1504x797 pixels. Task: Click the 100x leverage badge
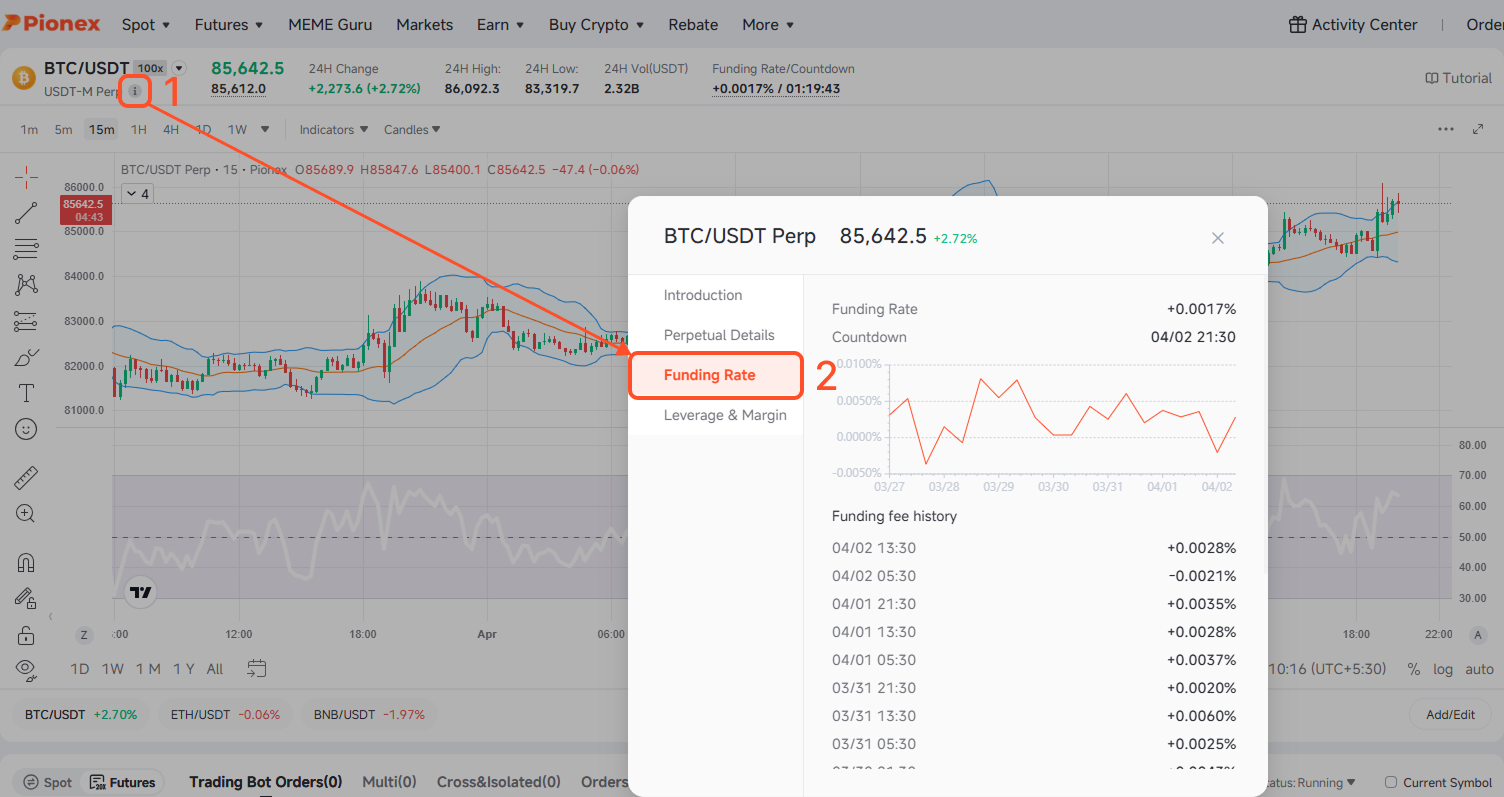tap(150, 68)
